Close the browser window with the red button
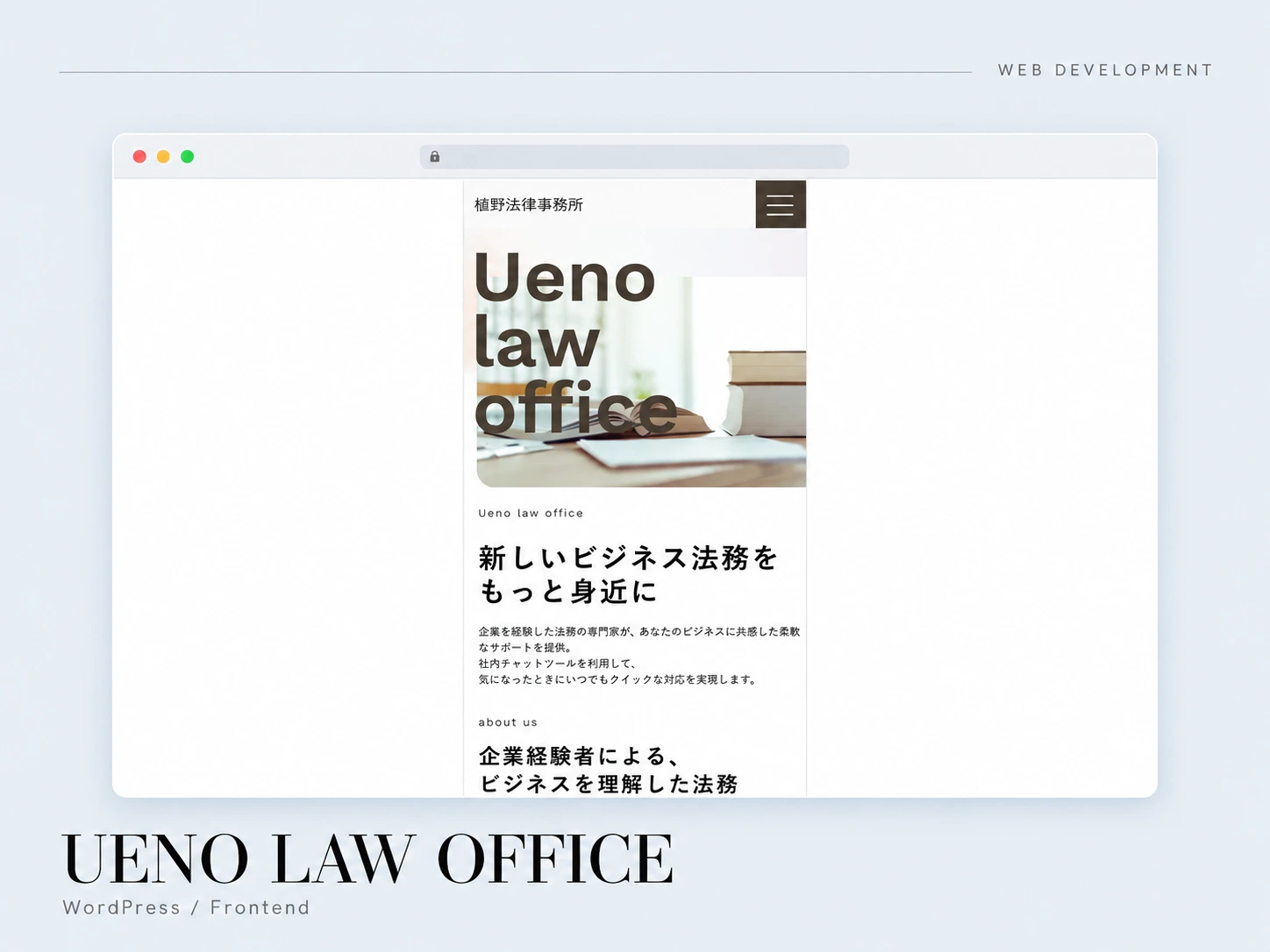Screen dimensions: 1270x952 point(139,157)
